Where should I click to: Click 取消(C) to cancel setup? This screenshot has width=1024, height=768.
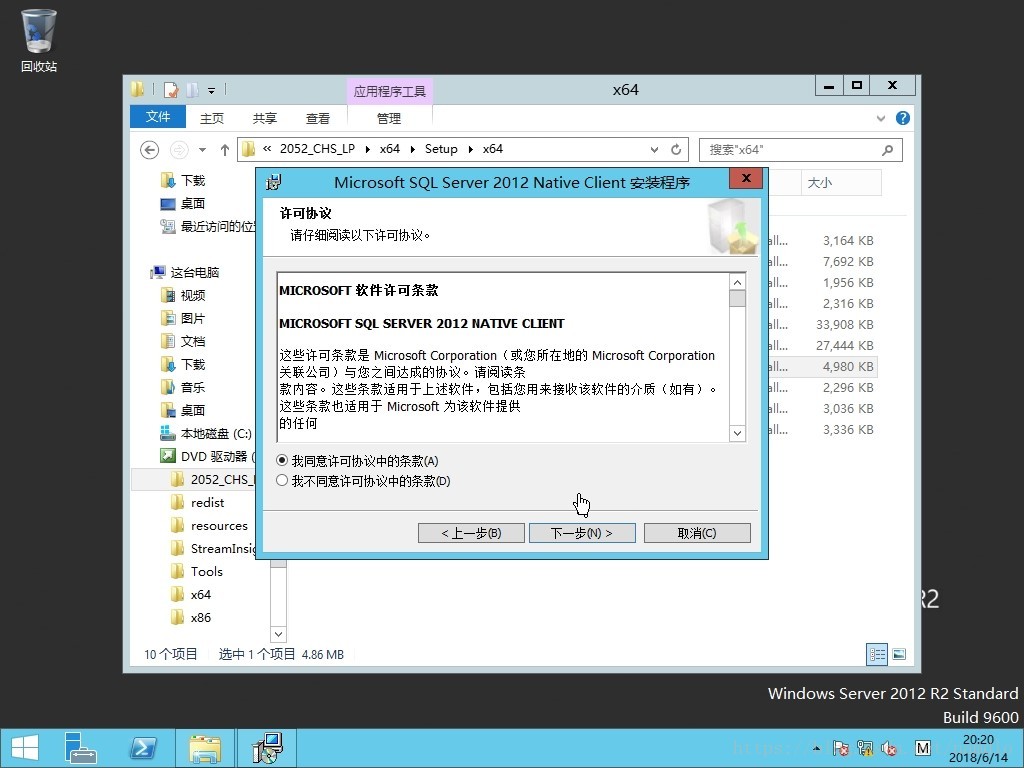[x=697, y=533]
